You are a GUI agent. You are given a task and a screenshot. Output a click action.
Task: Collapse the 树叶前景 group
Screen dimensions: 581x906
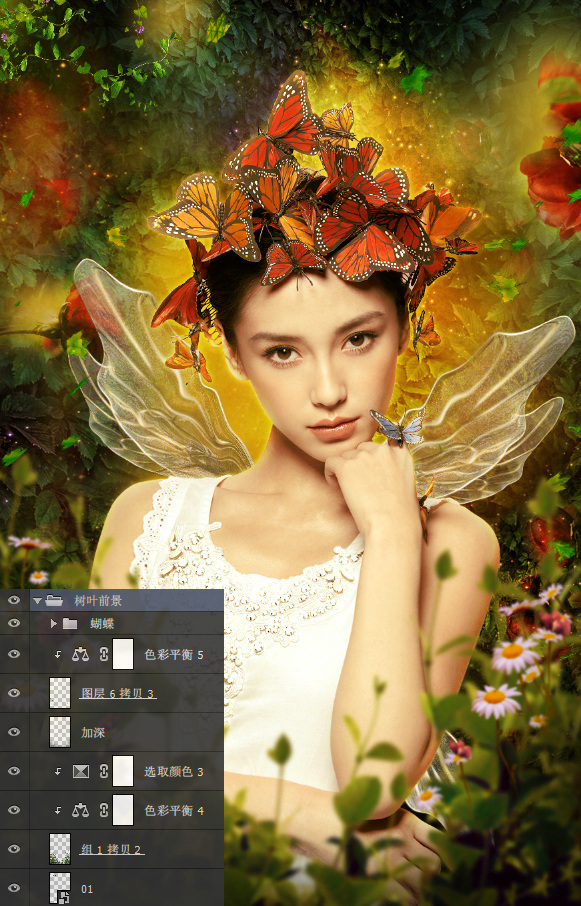click(x=38, y=601)
